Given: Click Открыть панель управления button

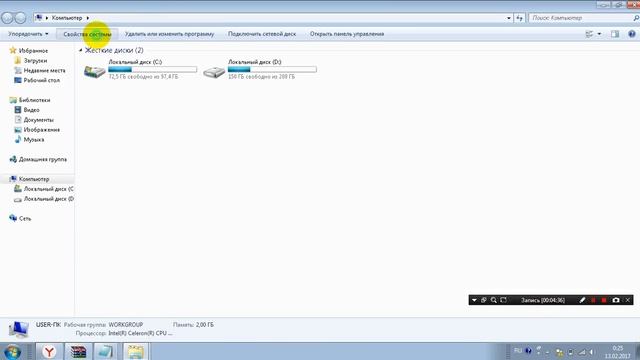Looking at the screenshot, I should (x=347, y=34).
